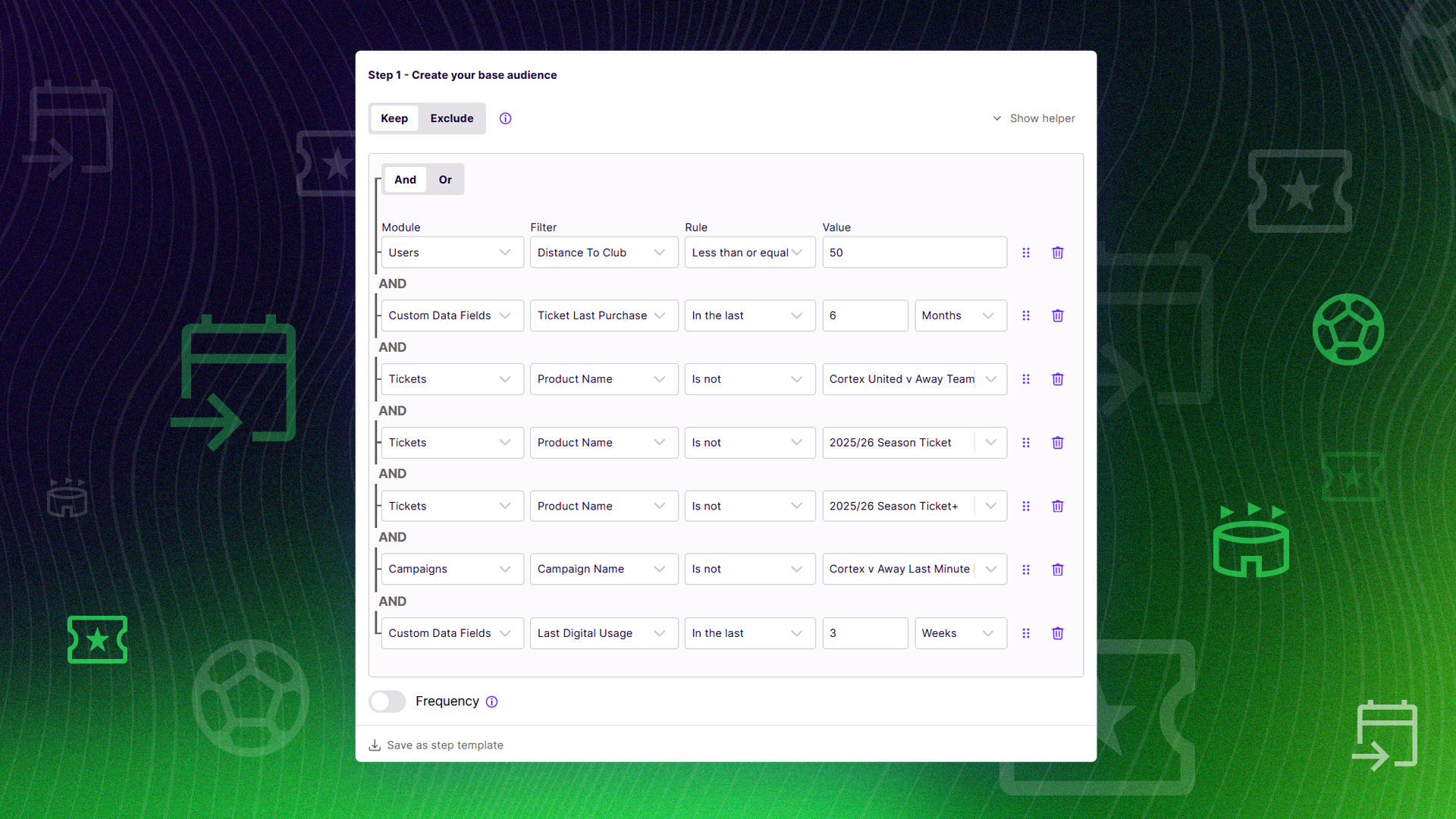Click the drag handle beside the Campaign Name row
This screenshot has height=819, width=1456.
point(1026,570)
